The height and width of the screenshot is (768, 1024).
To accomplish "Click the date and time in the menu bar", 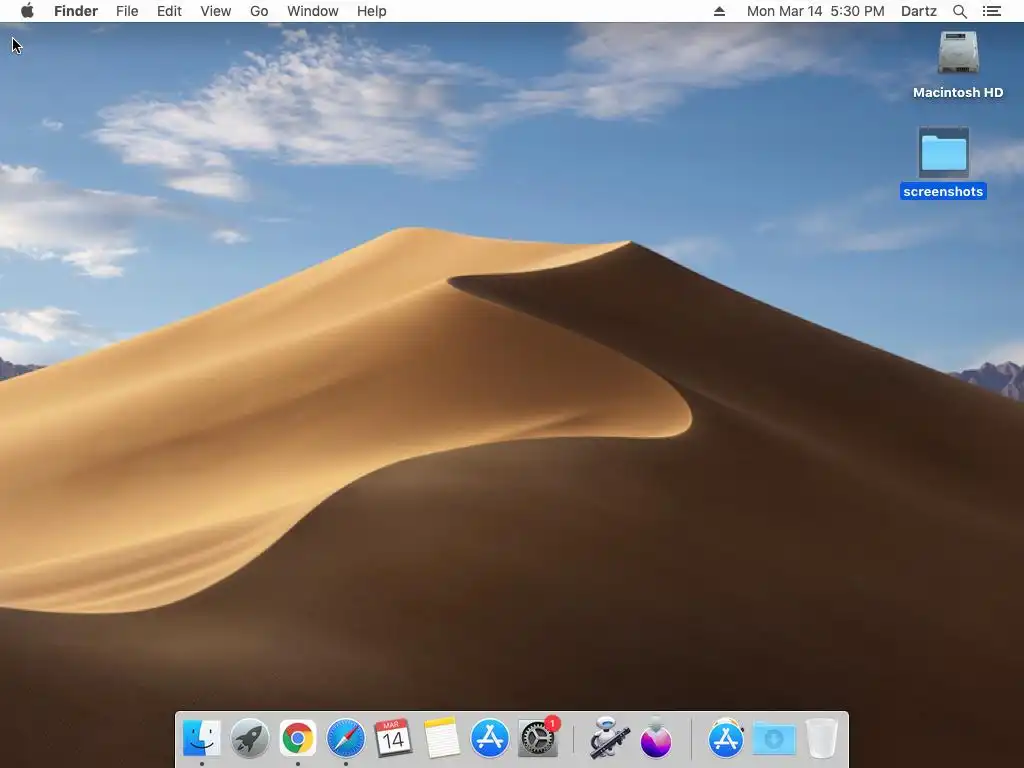I will [816, 11].
